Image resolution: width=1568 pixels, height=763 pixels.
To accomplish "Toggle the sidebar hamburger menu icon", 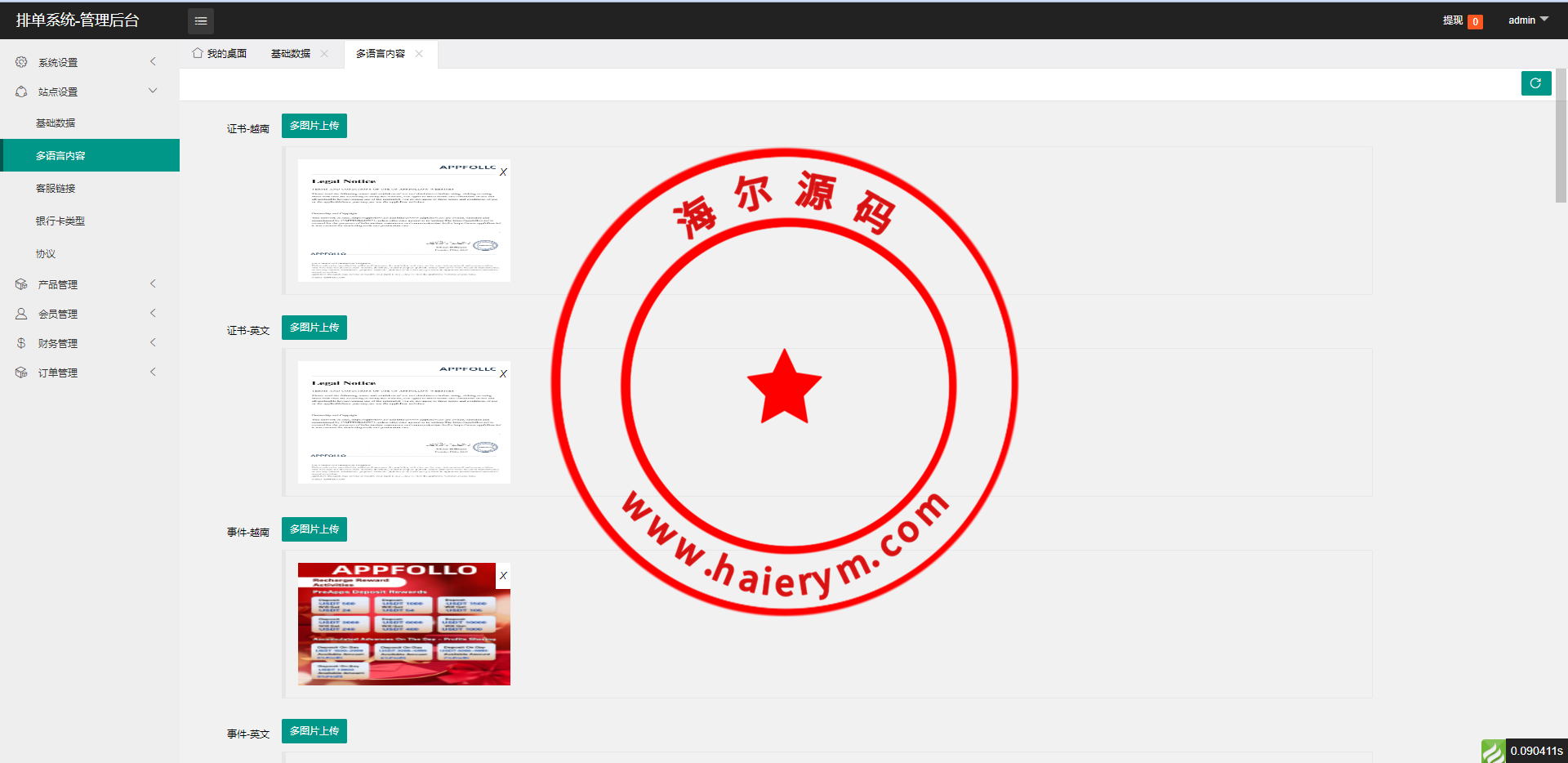I will [200, 20].
